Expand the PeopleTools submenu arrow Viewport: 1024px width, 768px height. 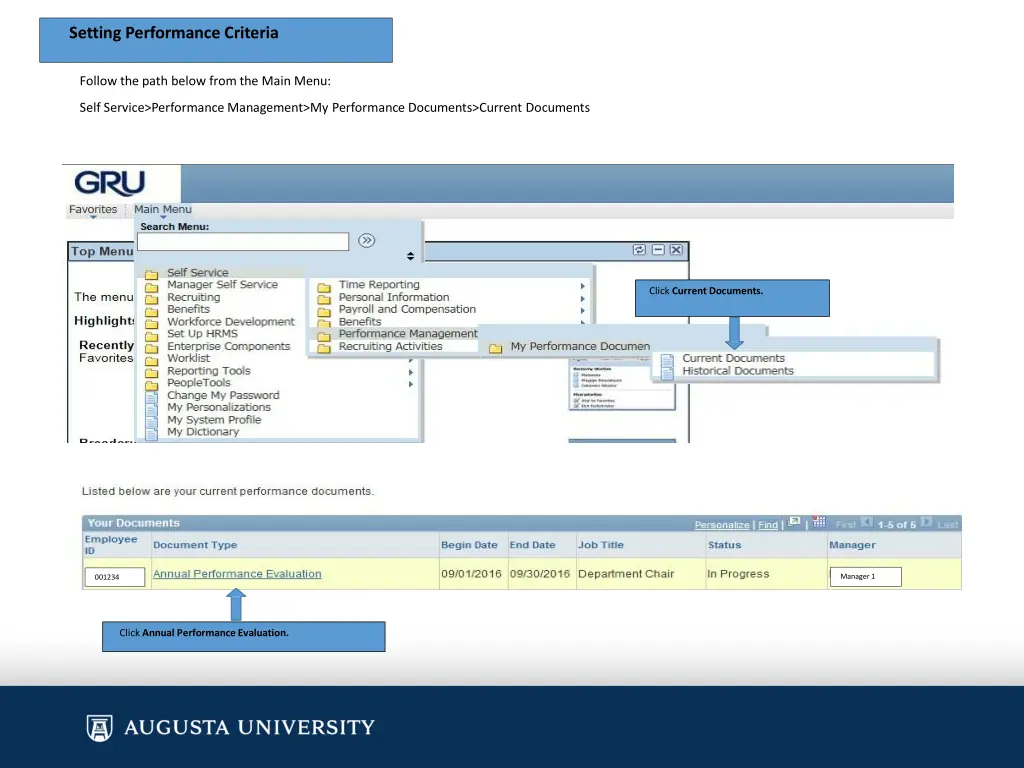tap(411, 385)
